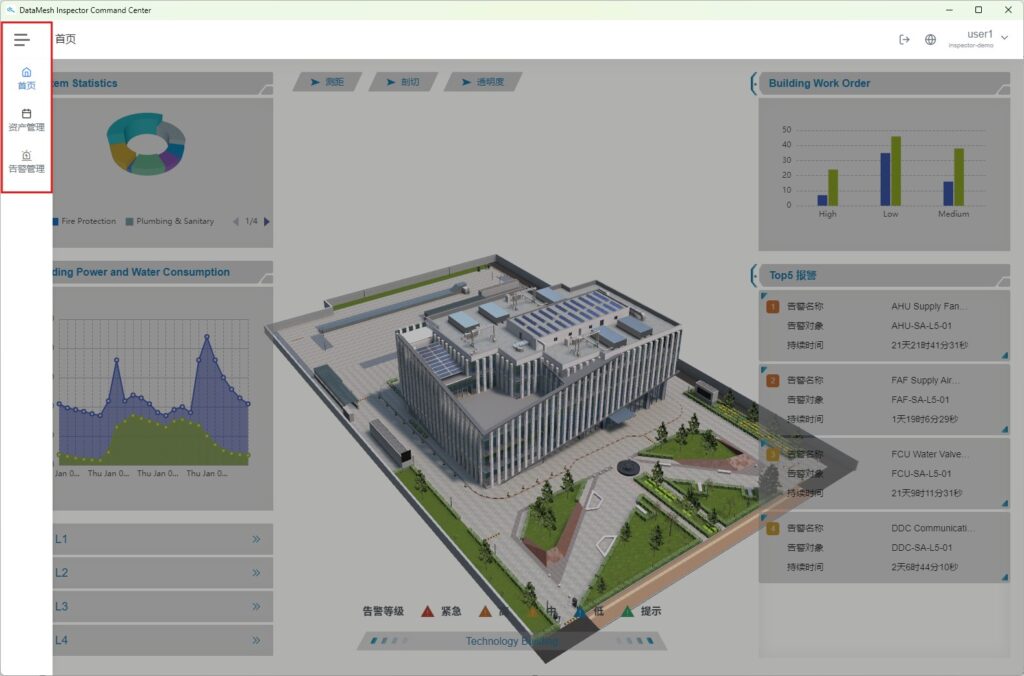Expand floor L4 chevron

pos(256,640)
